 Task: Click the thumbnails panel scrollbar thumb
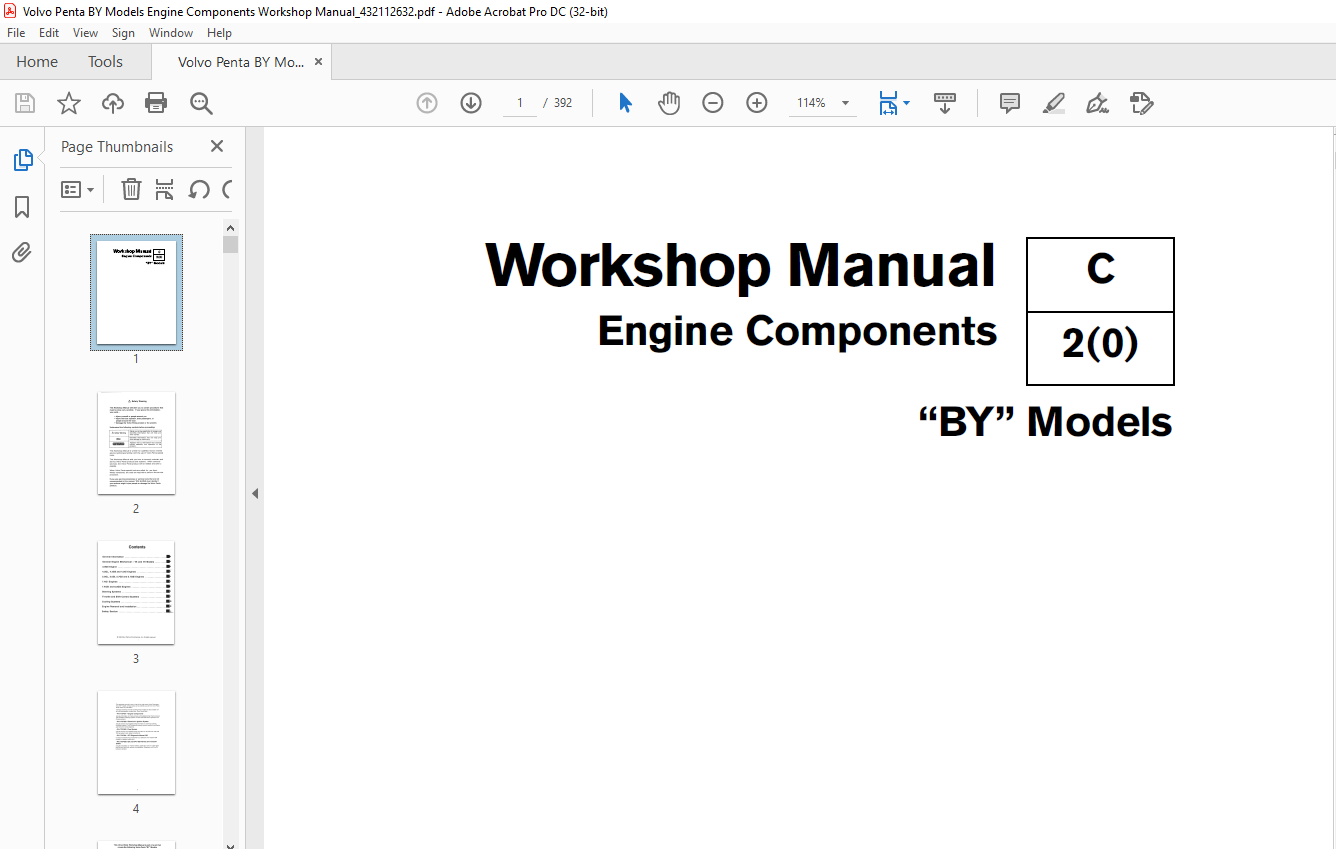pos(231,245)
